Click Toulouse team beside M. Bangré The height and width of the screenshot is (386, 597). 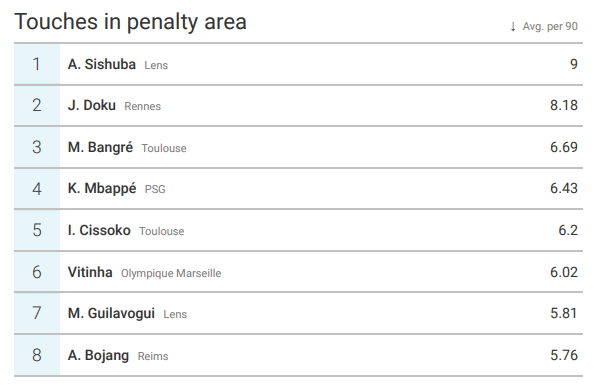[164, 148]
